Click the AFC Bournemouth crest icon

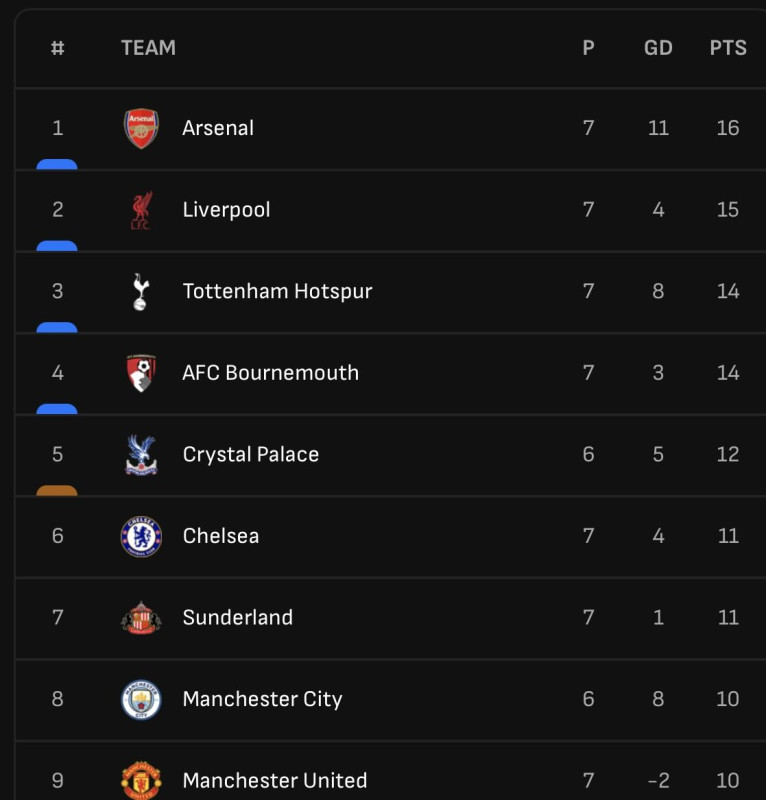click(141, 373)
